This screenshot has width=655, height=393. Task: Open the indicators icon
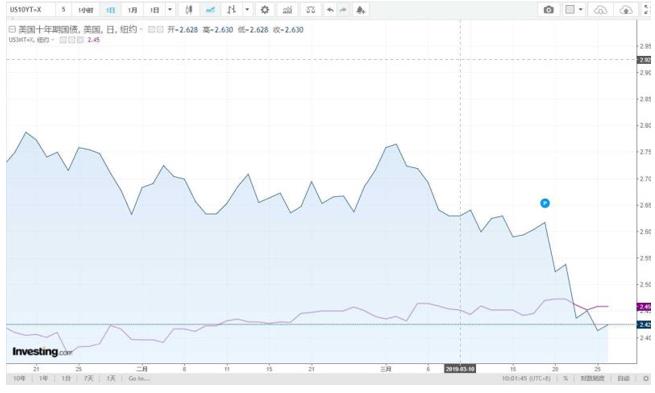pyautogui.click(x=287, y=10)
